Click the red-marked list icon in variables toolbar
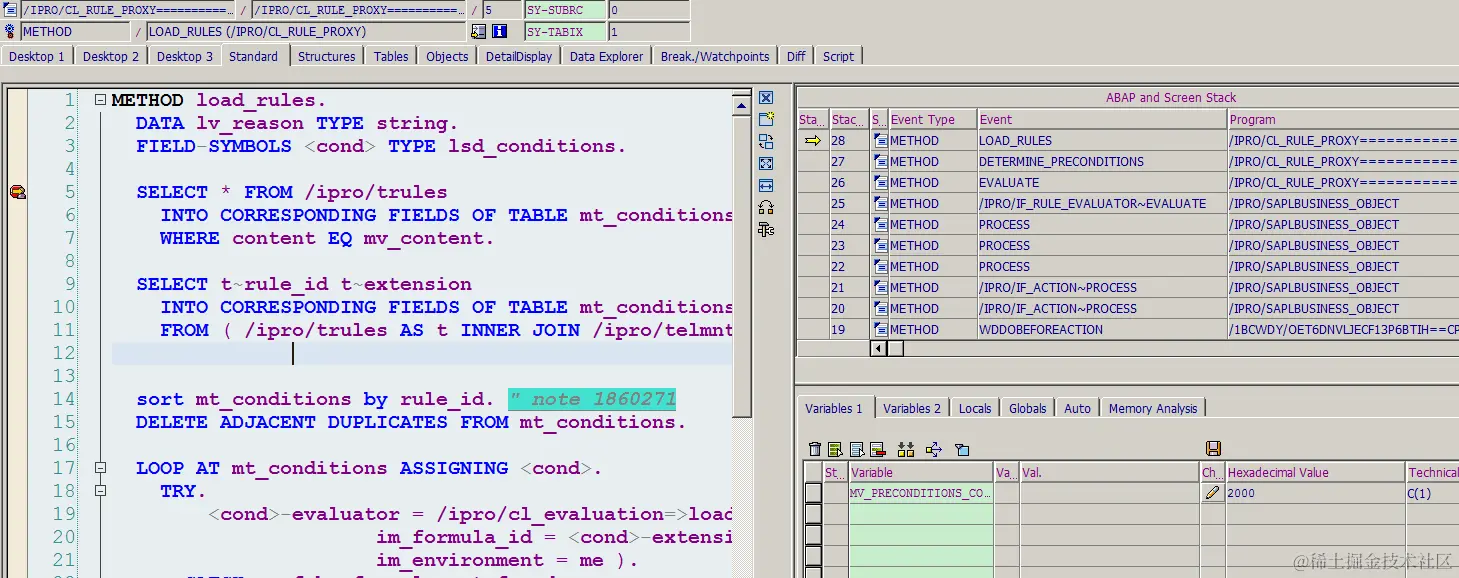This screenshot has height=578, width=1459. click(877, 449)
